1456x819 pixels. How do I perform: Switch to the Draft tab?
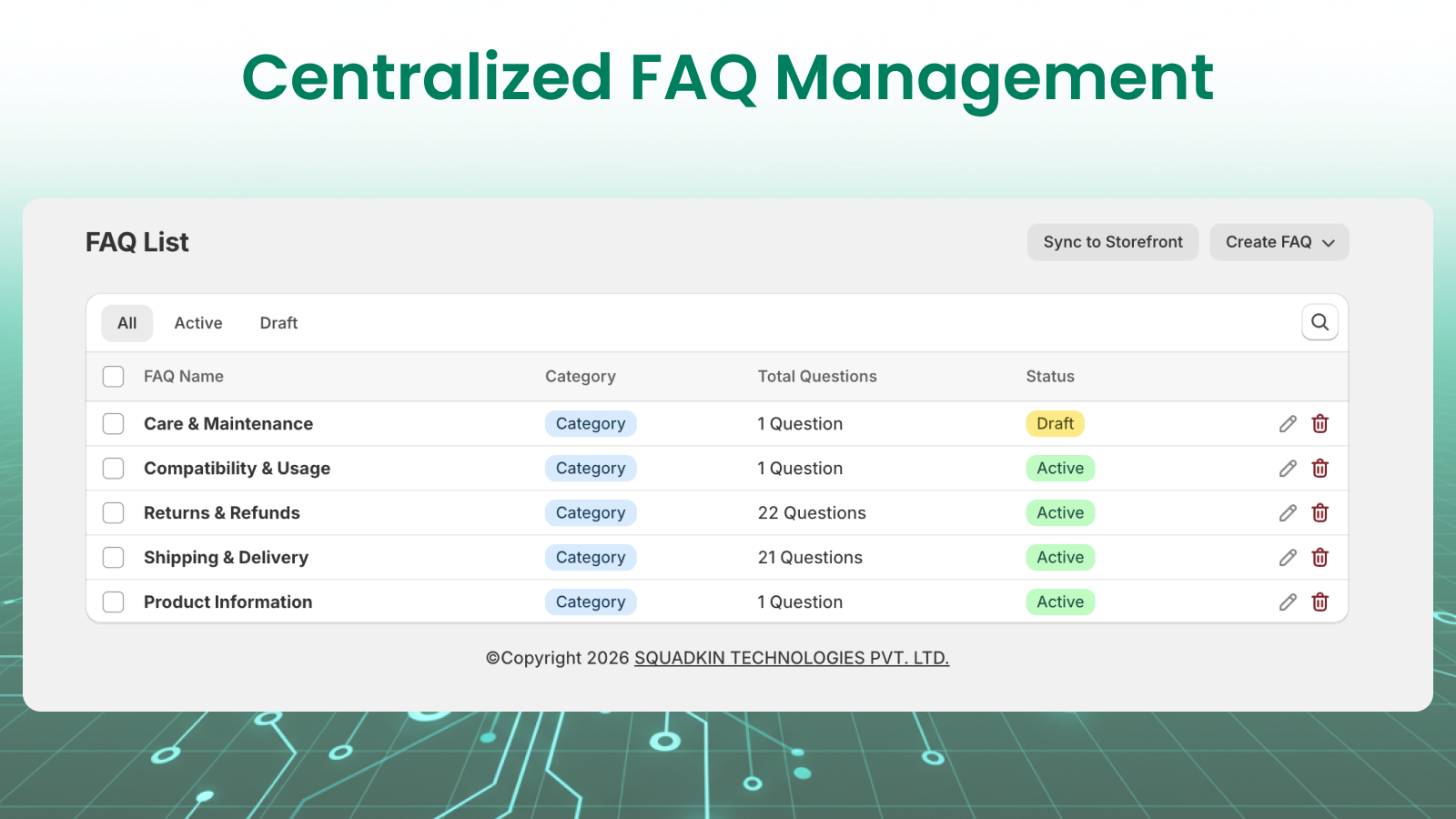tap(278, 322)
